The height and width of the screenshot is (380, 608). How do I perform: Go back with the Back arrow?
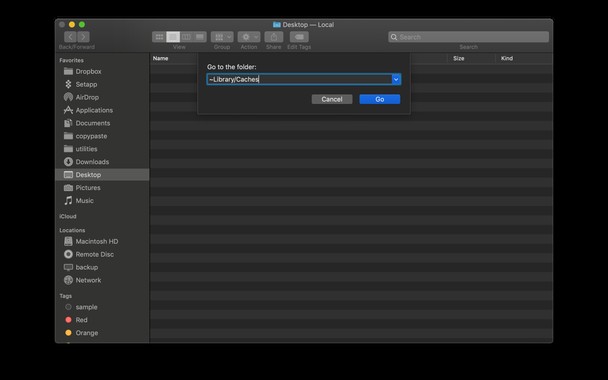tap(70, 37)
